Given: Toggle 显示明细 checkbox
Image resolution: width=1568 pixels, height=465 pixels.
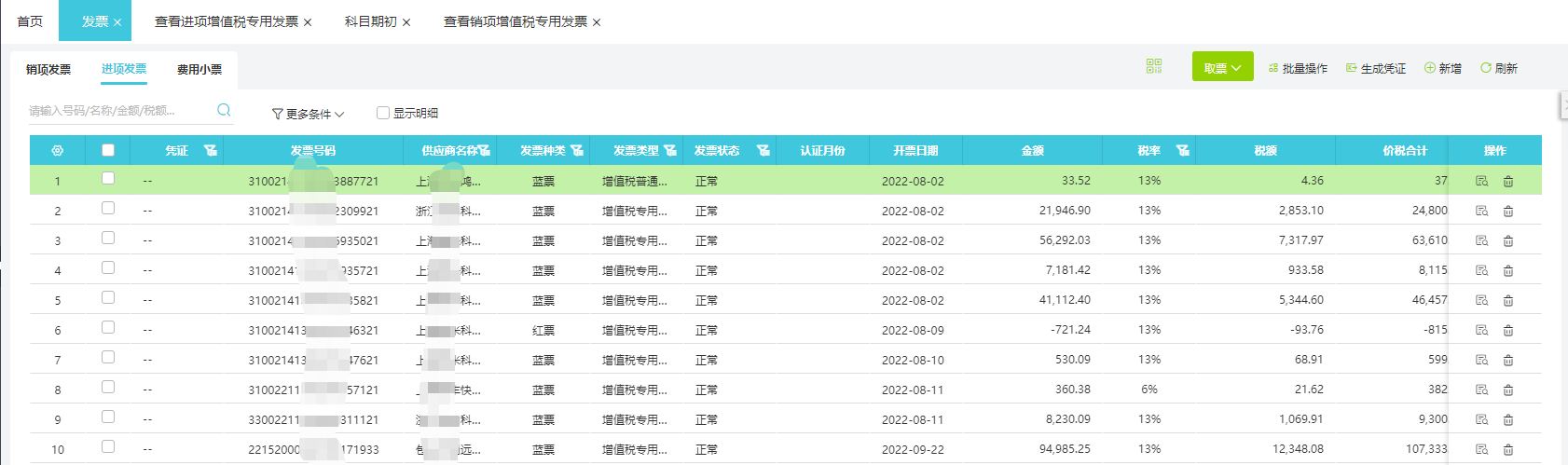Looking at the screenshot, I should tap(382, 113).
